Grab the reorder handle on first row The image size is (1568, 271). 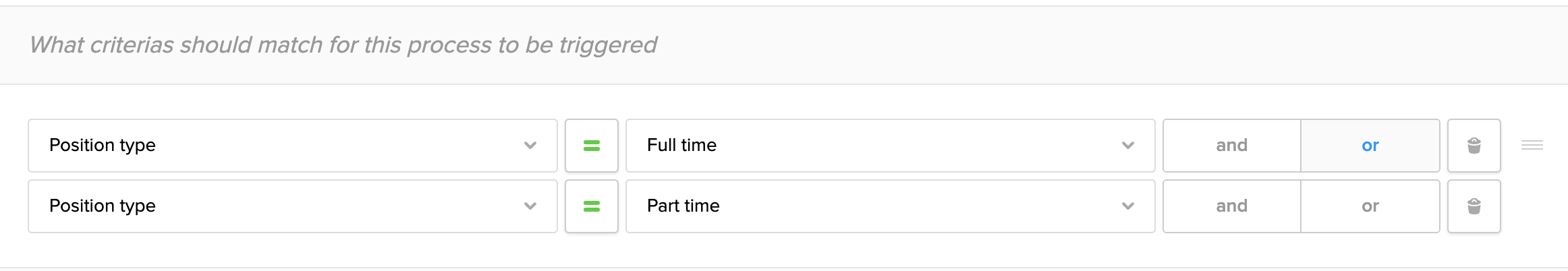click(x=1532, y=145)
